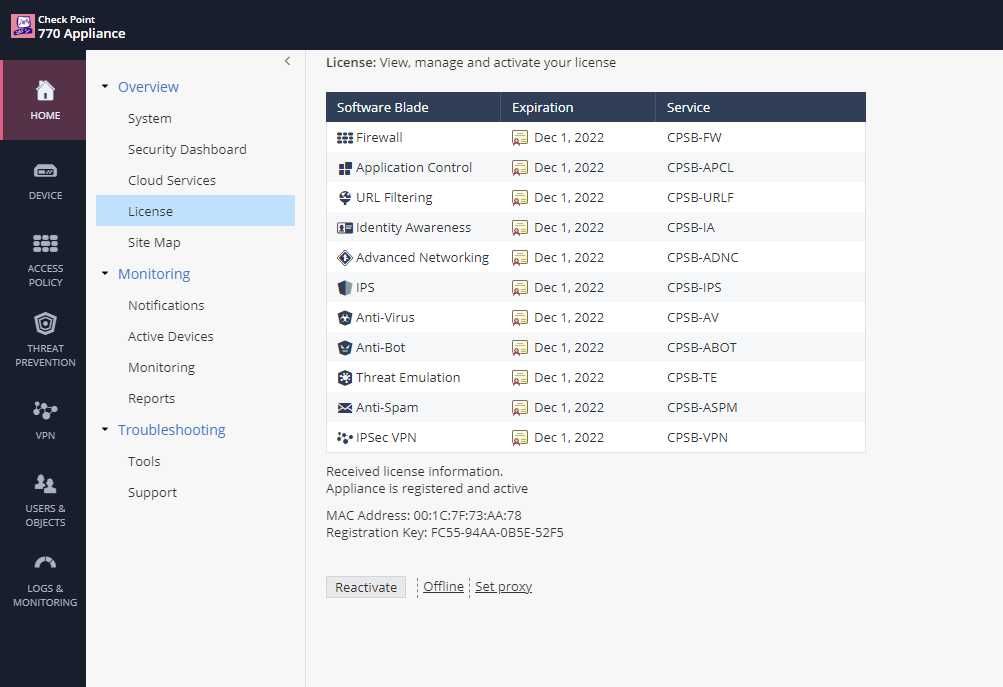Collapse the navigation side panel
Viewport: 1003px width, 687px height.
[x=287, y=61]
